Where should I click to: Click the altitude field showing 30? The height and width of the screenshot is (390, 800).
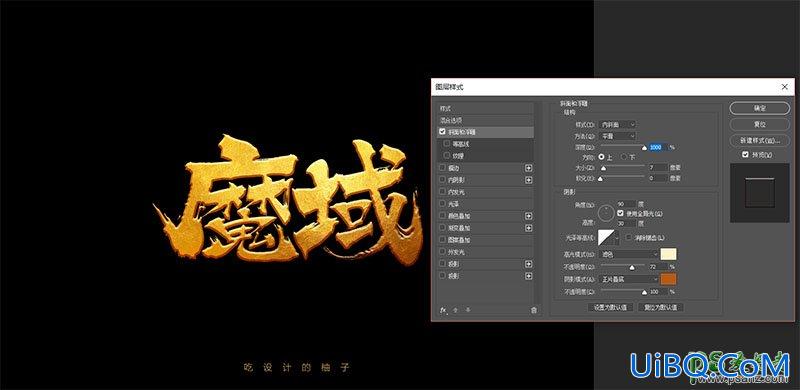tap(626, 223)
